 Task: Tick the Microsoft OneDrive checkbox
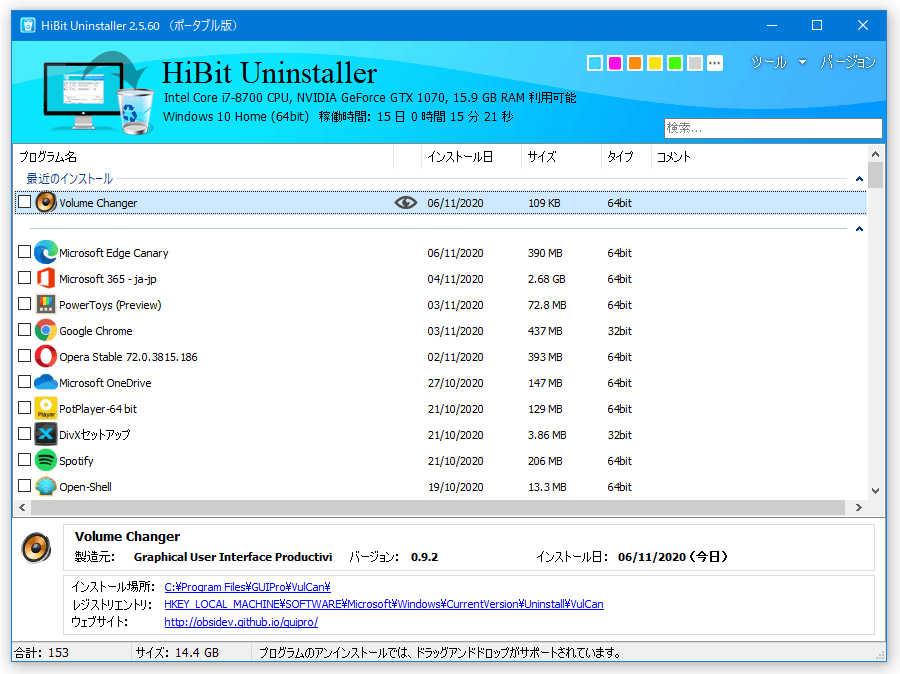coord(24,382)
